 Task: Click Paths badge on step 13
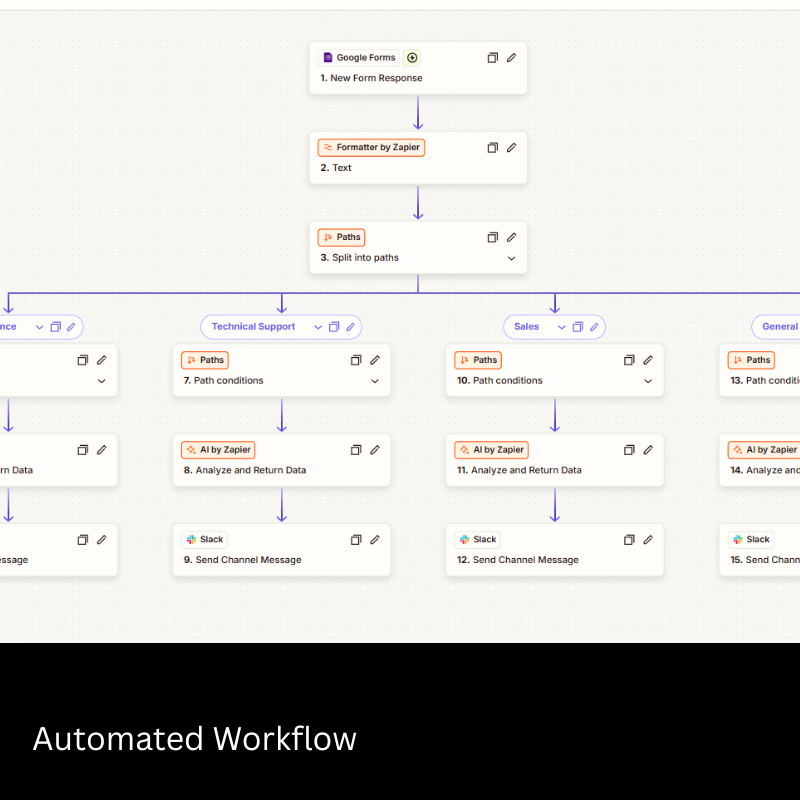coord(752,360)
